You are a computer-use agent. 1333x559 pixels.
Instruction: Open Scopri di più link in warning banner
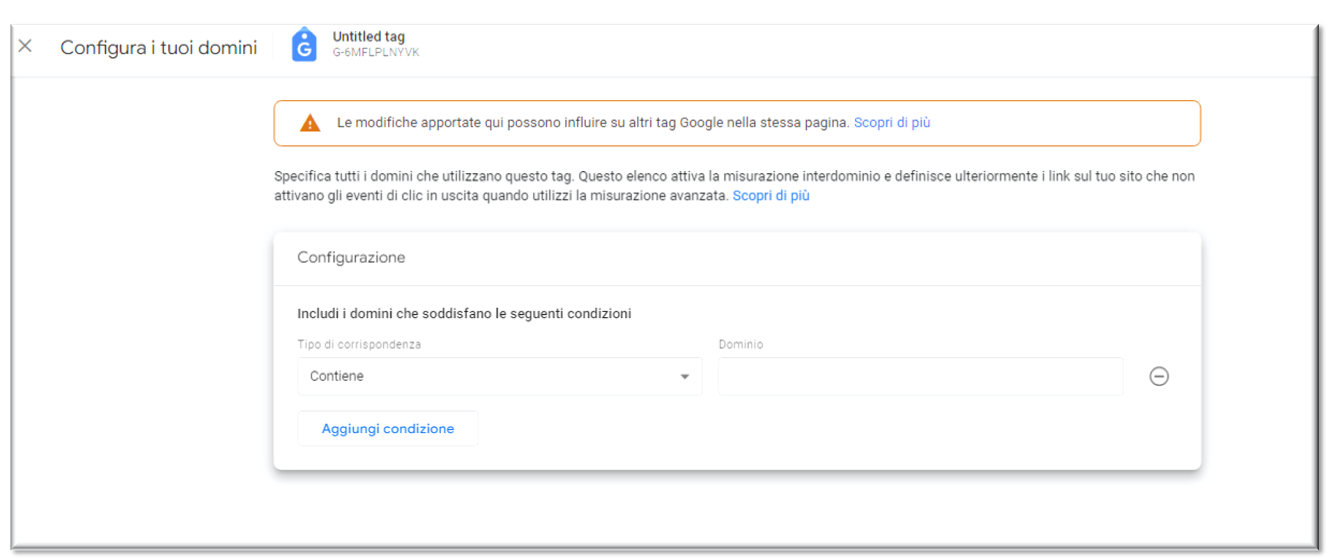(x=892, y=123)
